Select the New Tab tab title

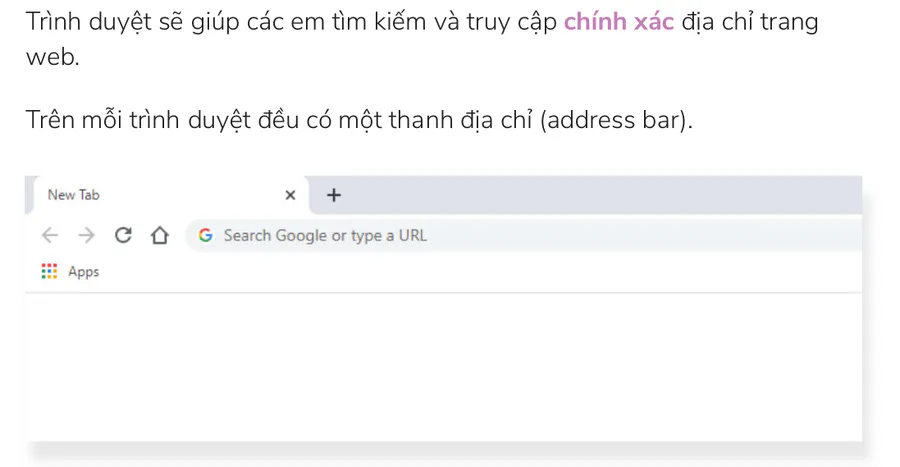click(74, 195)
